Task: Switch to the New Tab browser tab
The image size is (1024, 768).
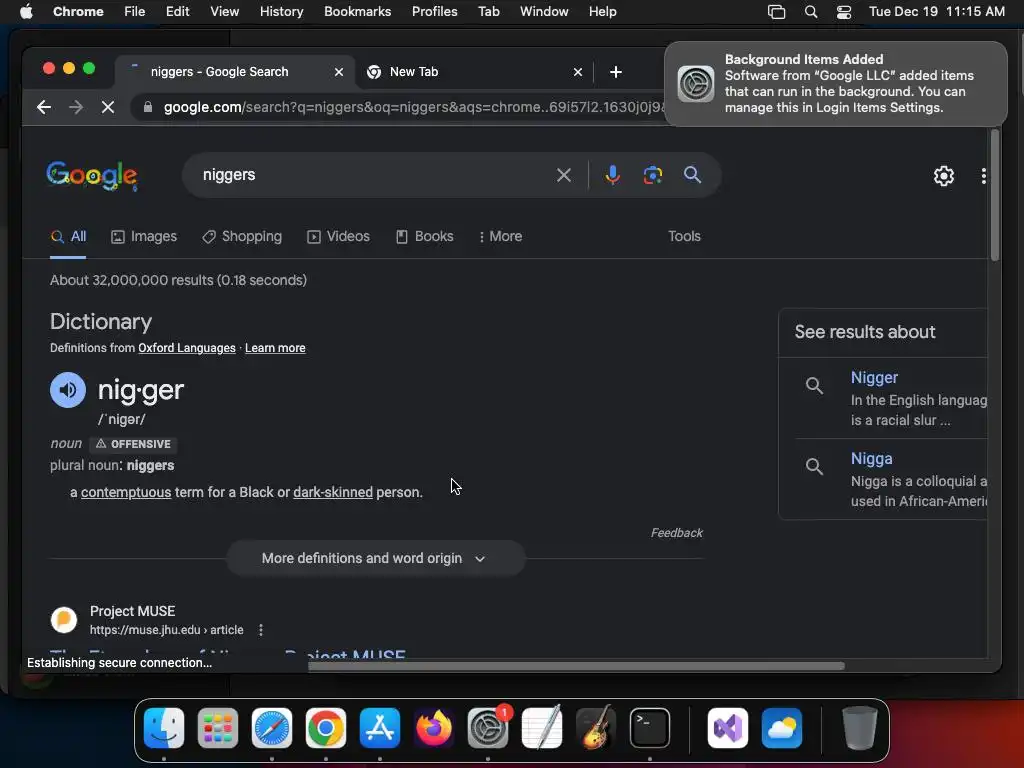Action: [x=475, y=72]
